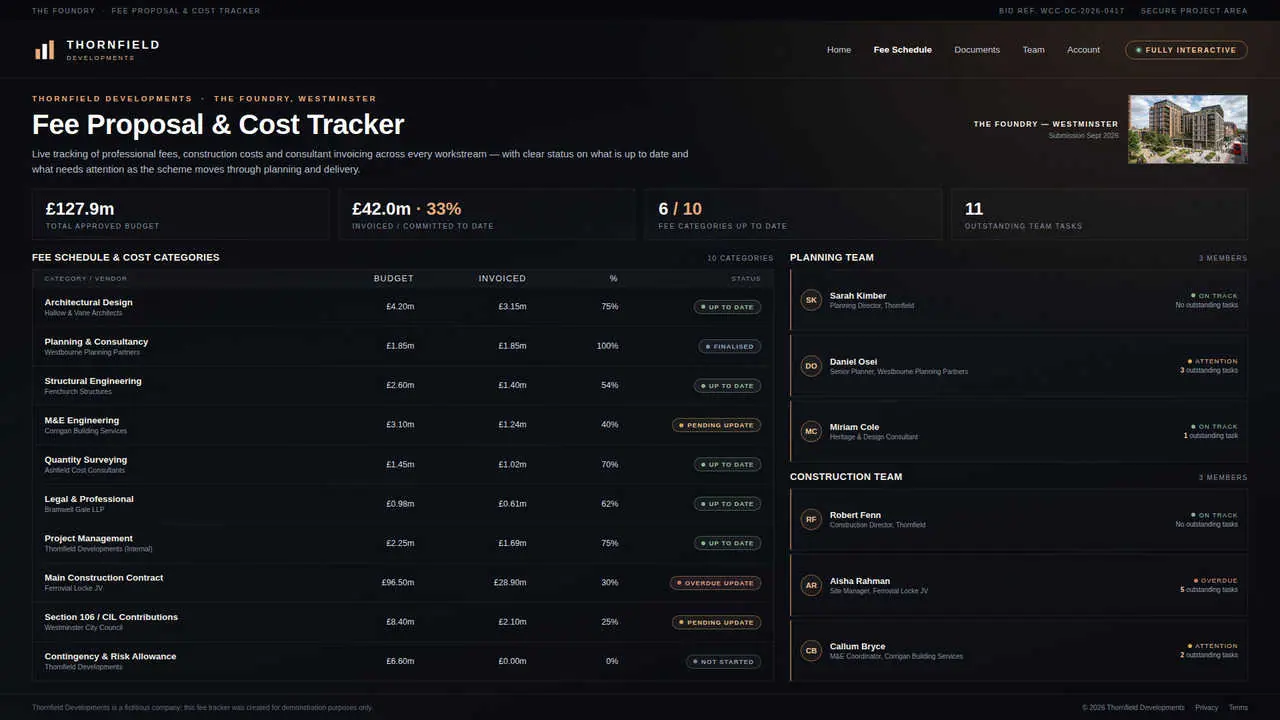Click Daniel Osei's Attention status label

[x=1212, y=362]
